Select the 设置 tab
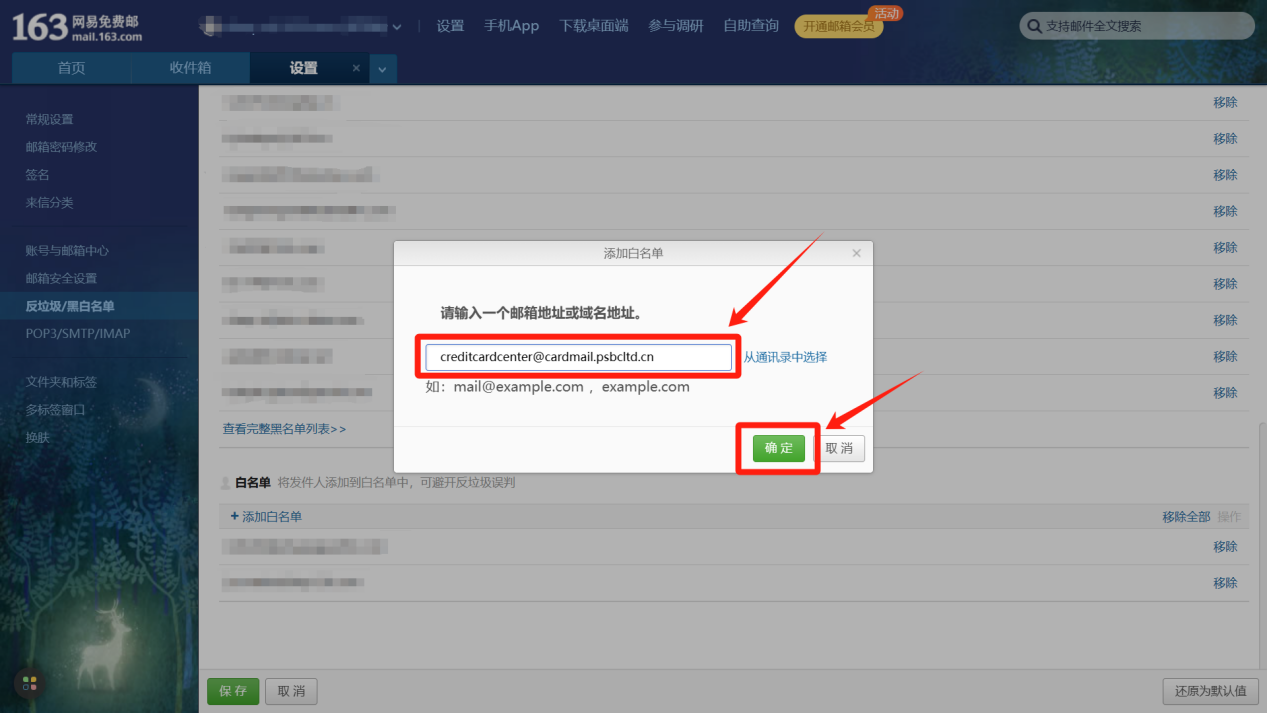This screenshot has height=713, width=1267. 303,68
